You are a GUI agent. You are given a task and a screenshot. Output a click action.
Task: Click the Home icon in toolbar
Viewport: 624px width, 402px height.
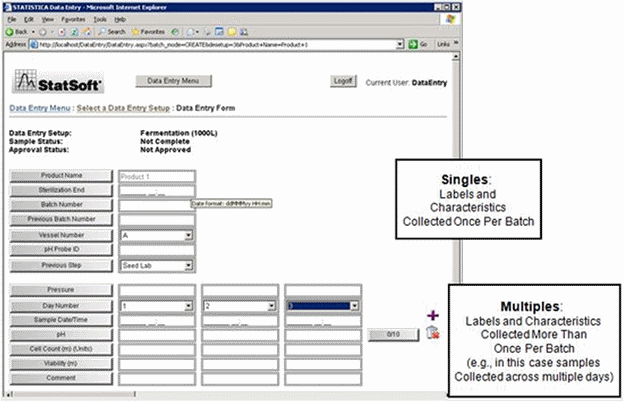click(x=87, y=32)
